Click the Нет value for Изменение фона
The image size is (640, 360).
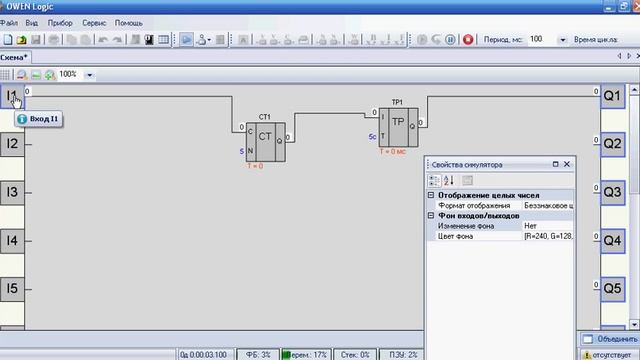point(548,226)
